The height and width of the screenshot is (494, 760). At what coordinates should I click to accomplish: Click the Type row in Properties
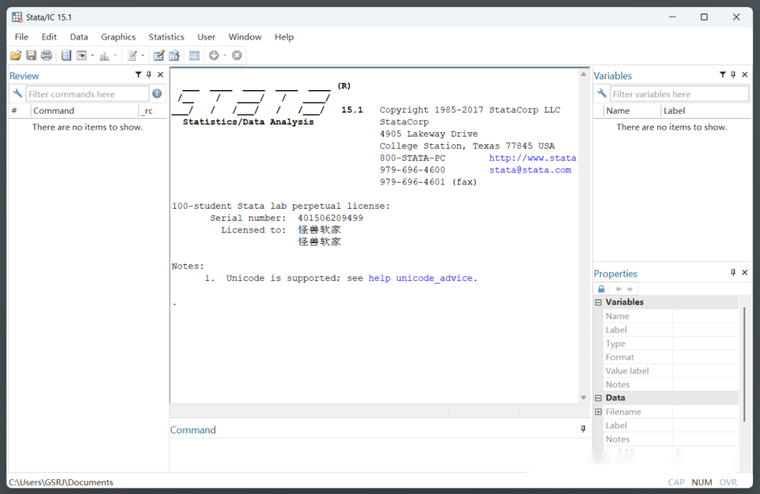[x=671, y=344]
